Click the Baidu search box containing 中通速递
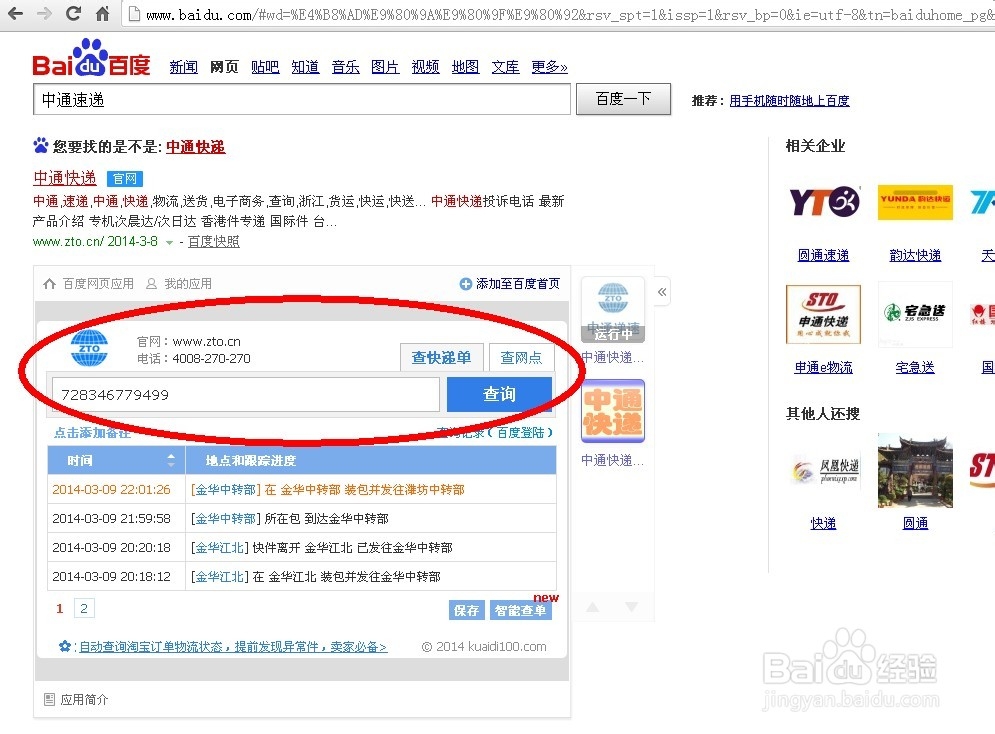Image resolution: width=995 pixels, height=734 pixels. (x=302, y=100)
